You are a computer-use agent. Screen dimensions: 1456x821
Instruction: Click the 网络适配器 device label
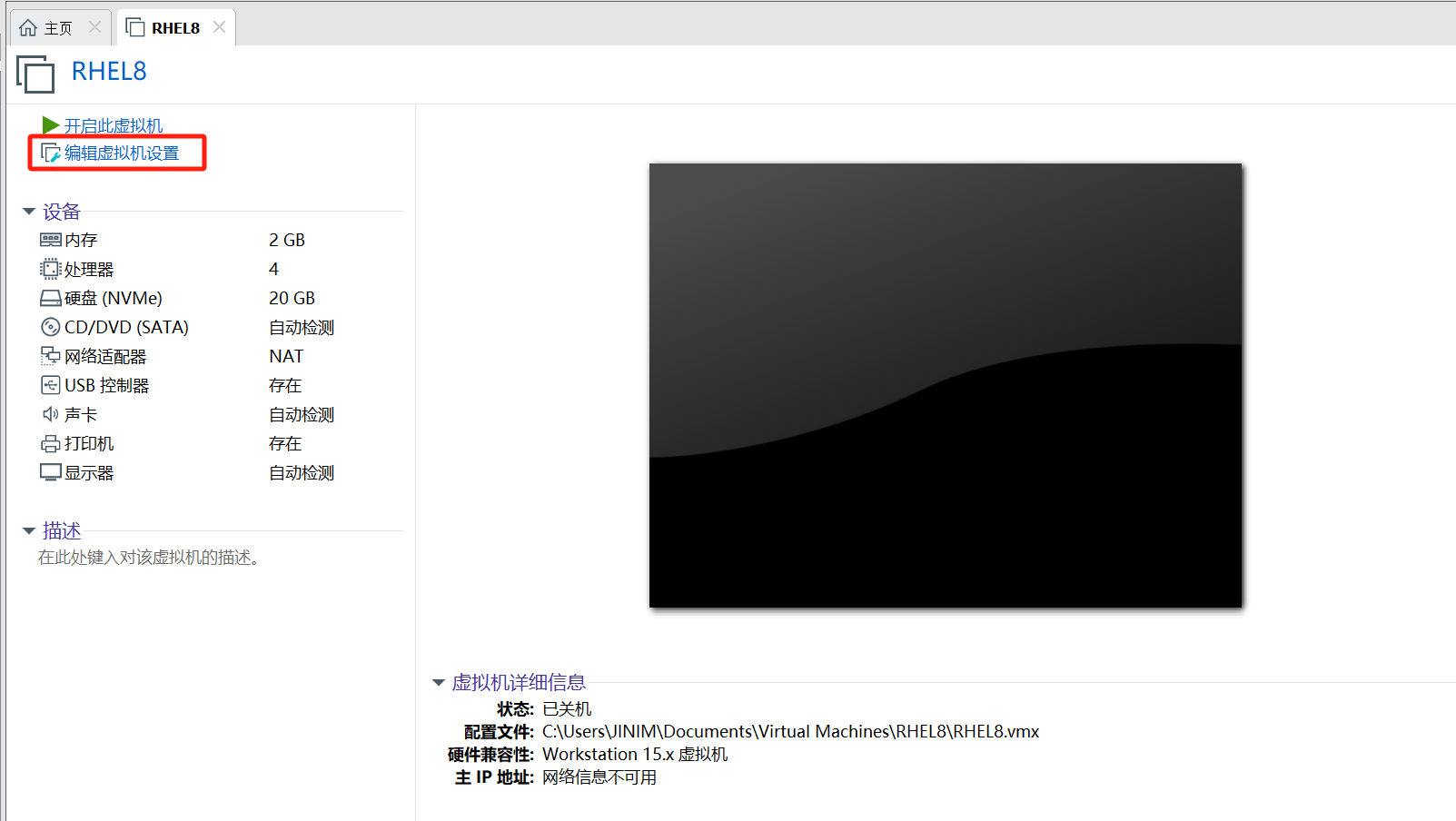point(105,356)
